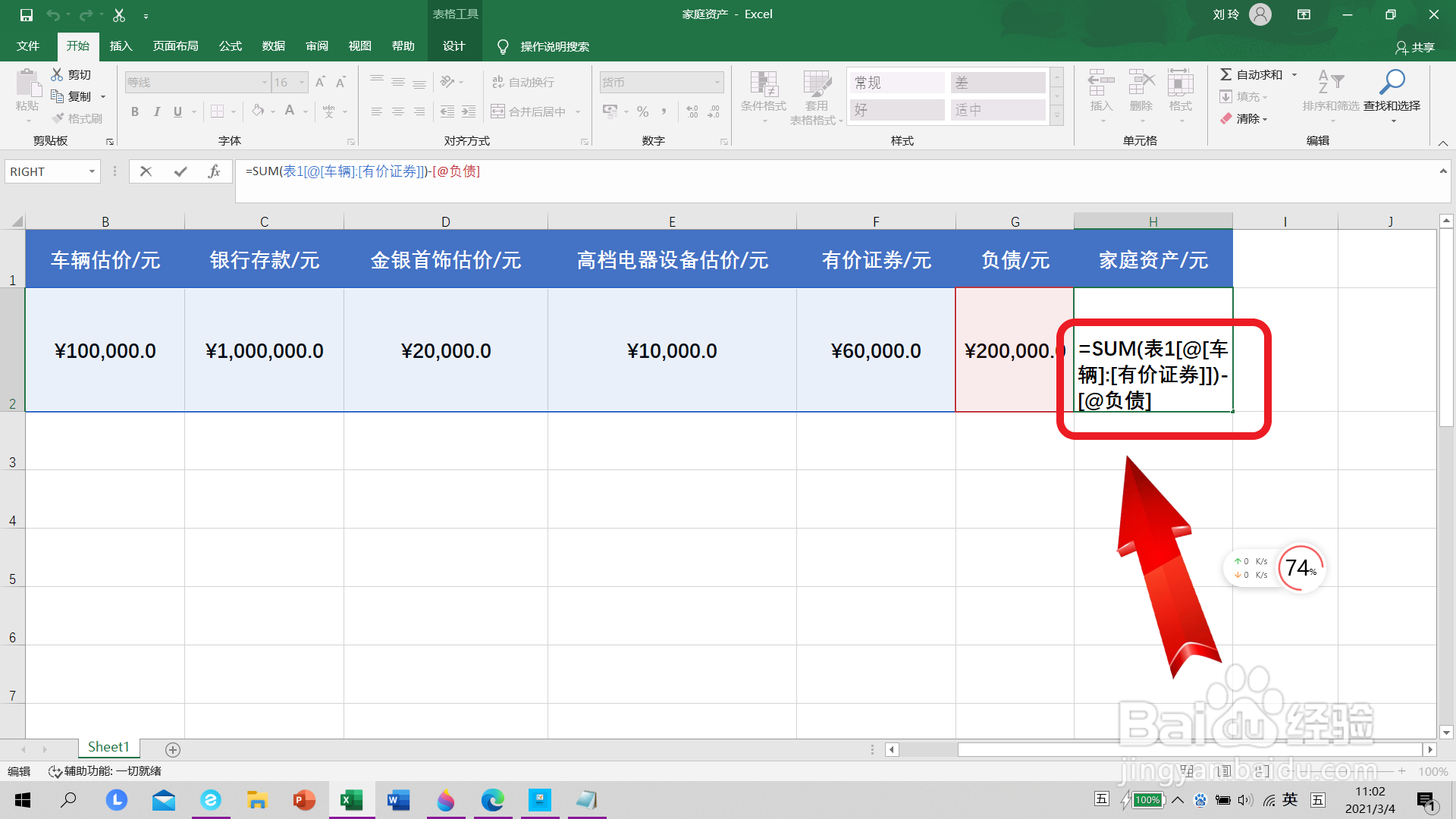Open Insert Function fx dialog
The image size is (1456, 819).
point(214,172)
